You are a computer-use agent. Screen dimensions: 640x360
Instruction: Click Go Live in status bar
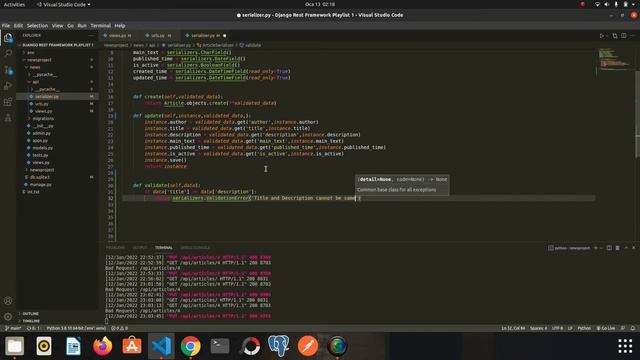606,328
